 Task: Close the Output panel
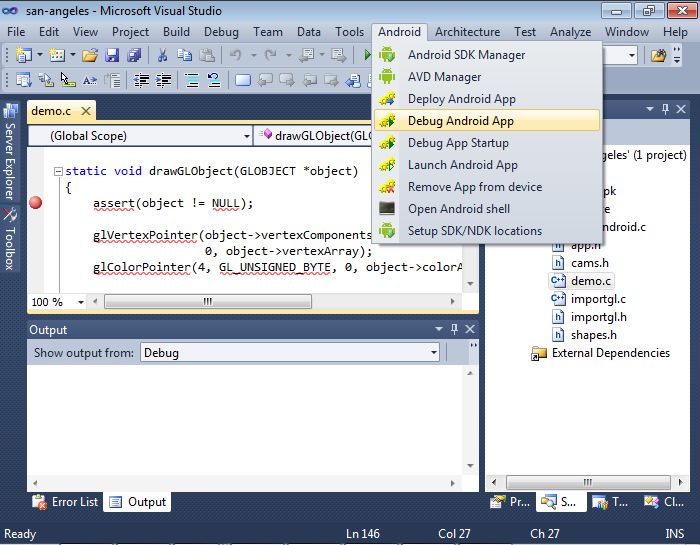(470, 329)
